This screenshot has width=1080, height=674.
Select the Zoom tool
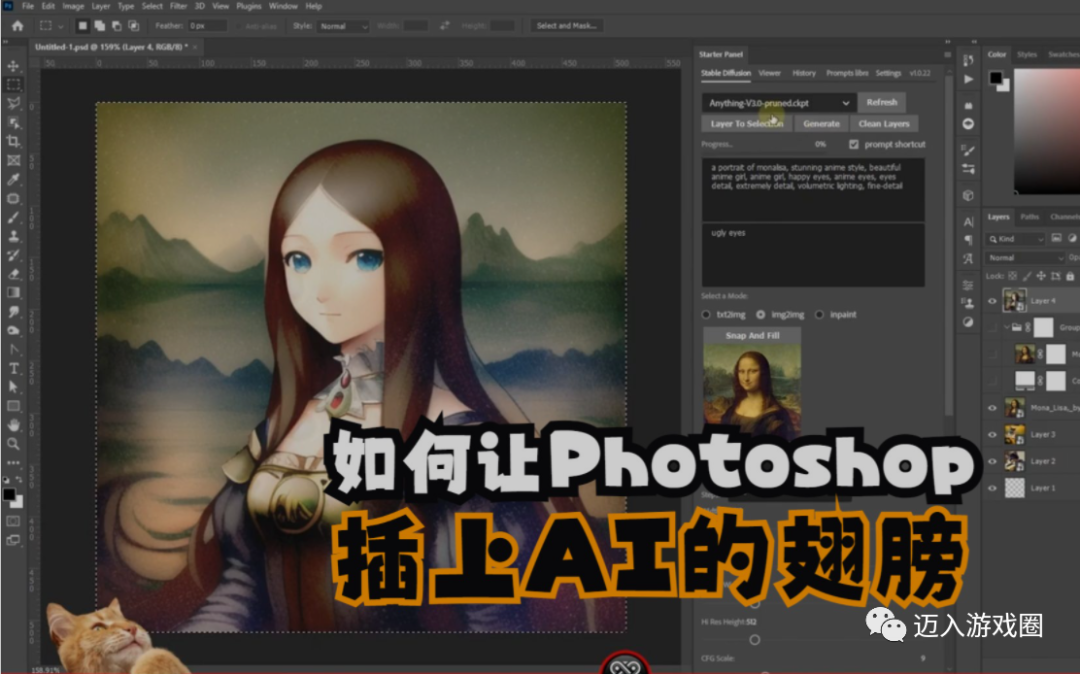(13, 444)
